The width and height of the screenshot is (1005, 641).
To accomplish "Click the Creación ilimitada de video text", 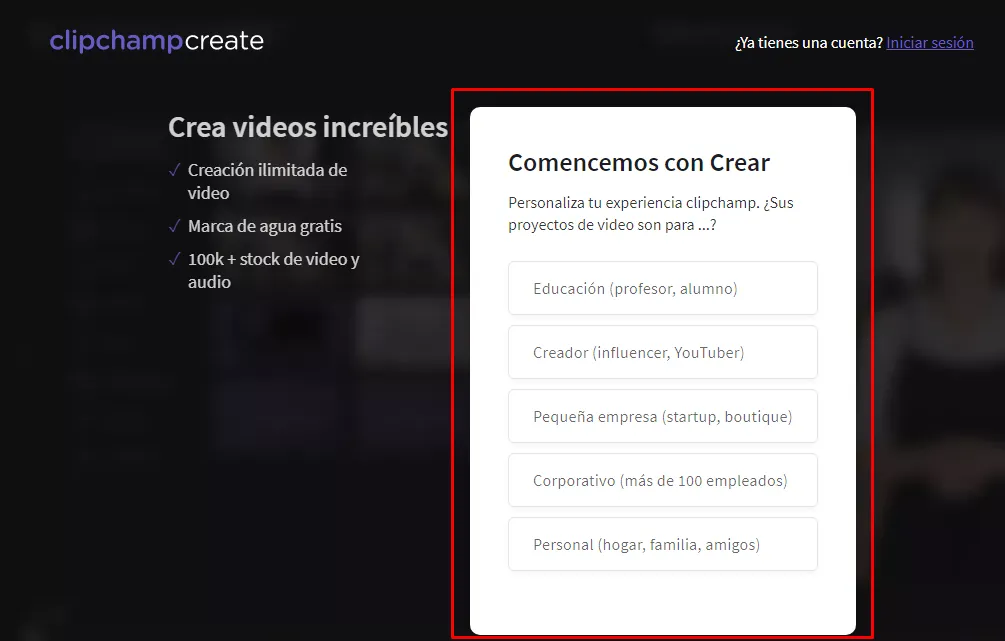I will click(x=267, y=181).
